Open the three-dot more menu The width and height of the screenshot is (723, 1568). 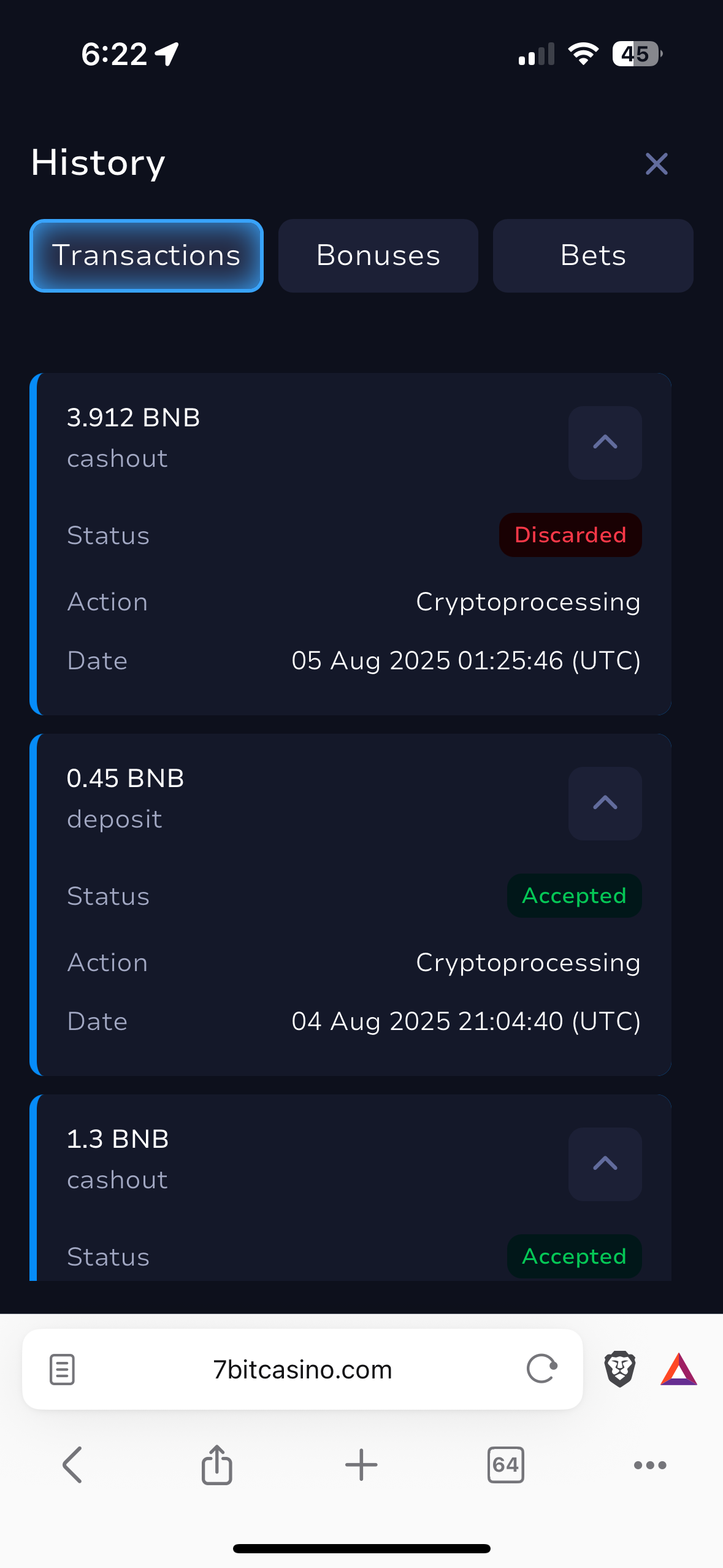point(650,1465)
